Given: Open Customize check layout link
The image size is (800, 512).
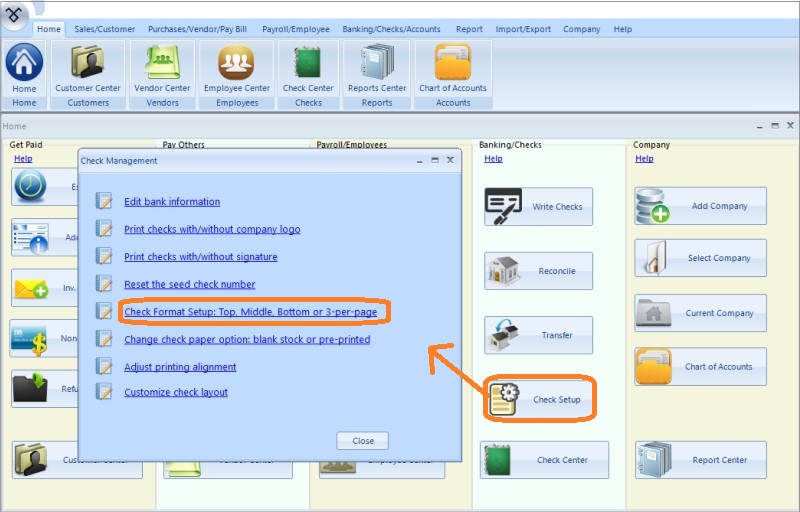Looking at the screenshot, I should click(176, 392).
